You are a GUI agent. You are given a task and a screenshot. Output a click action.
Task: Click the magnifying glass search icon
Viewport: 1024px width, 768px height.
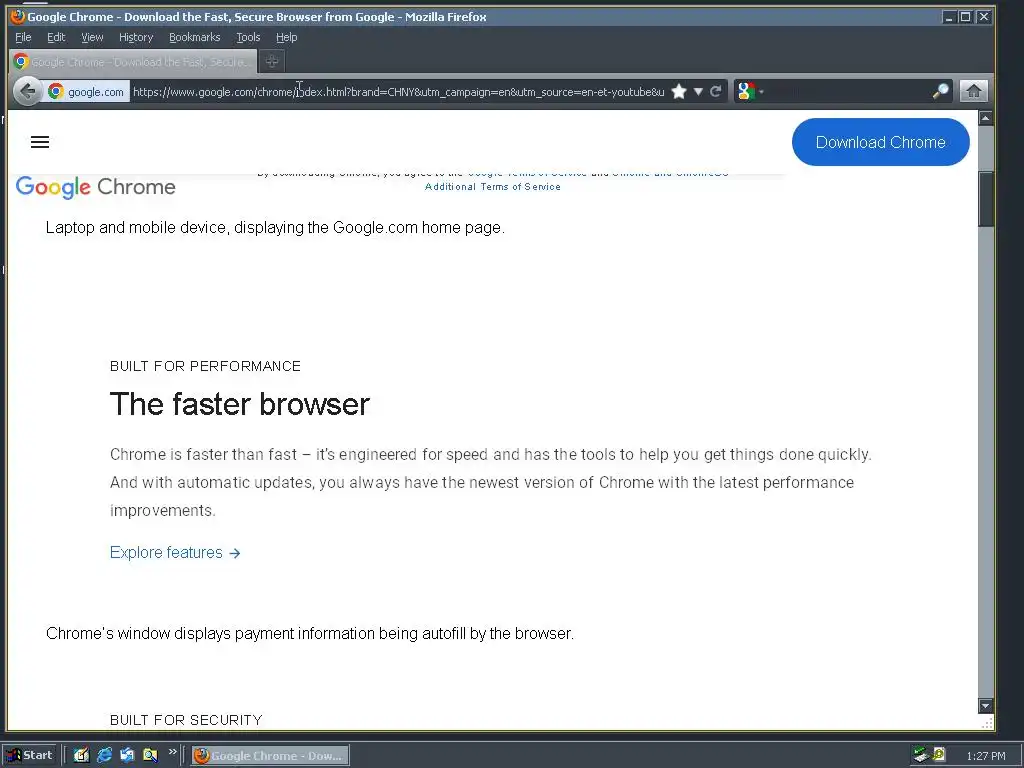pyautogui.click(x=940, y=91)
